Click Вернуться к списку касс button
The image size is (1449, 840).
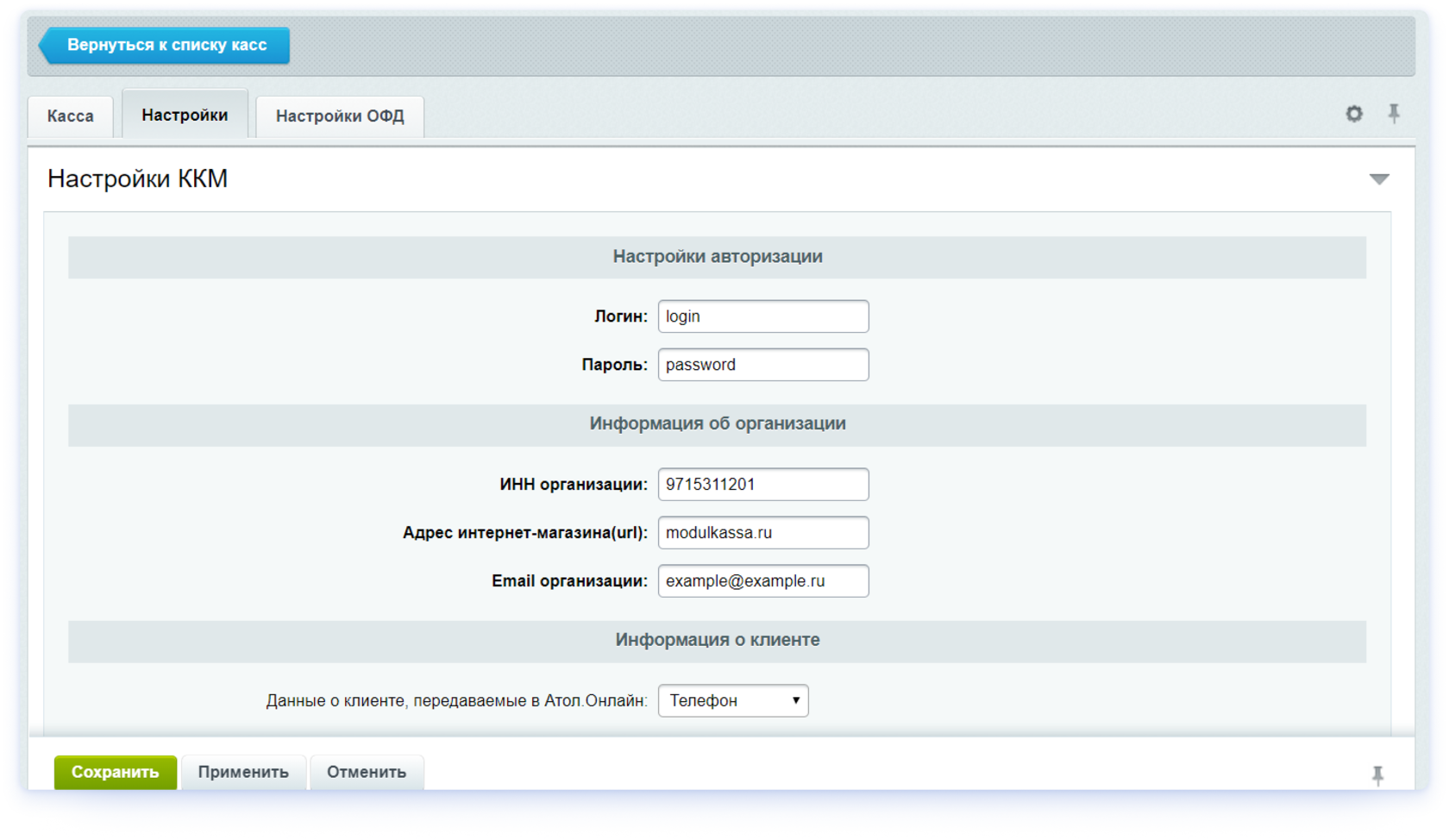point(164,45)
